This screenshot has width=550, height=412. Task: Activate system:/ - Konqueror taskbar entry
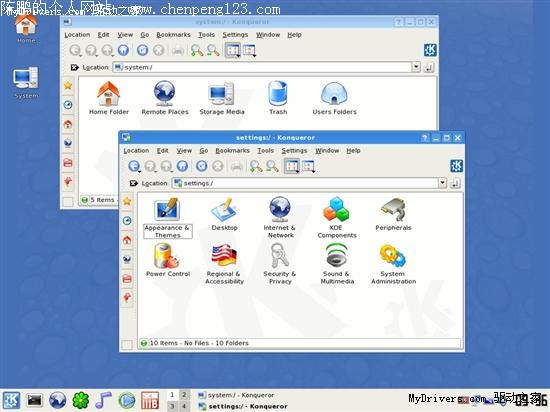[x=236, y=395]
